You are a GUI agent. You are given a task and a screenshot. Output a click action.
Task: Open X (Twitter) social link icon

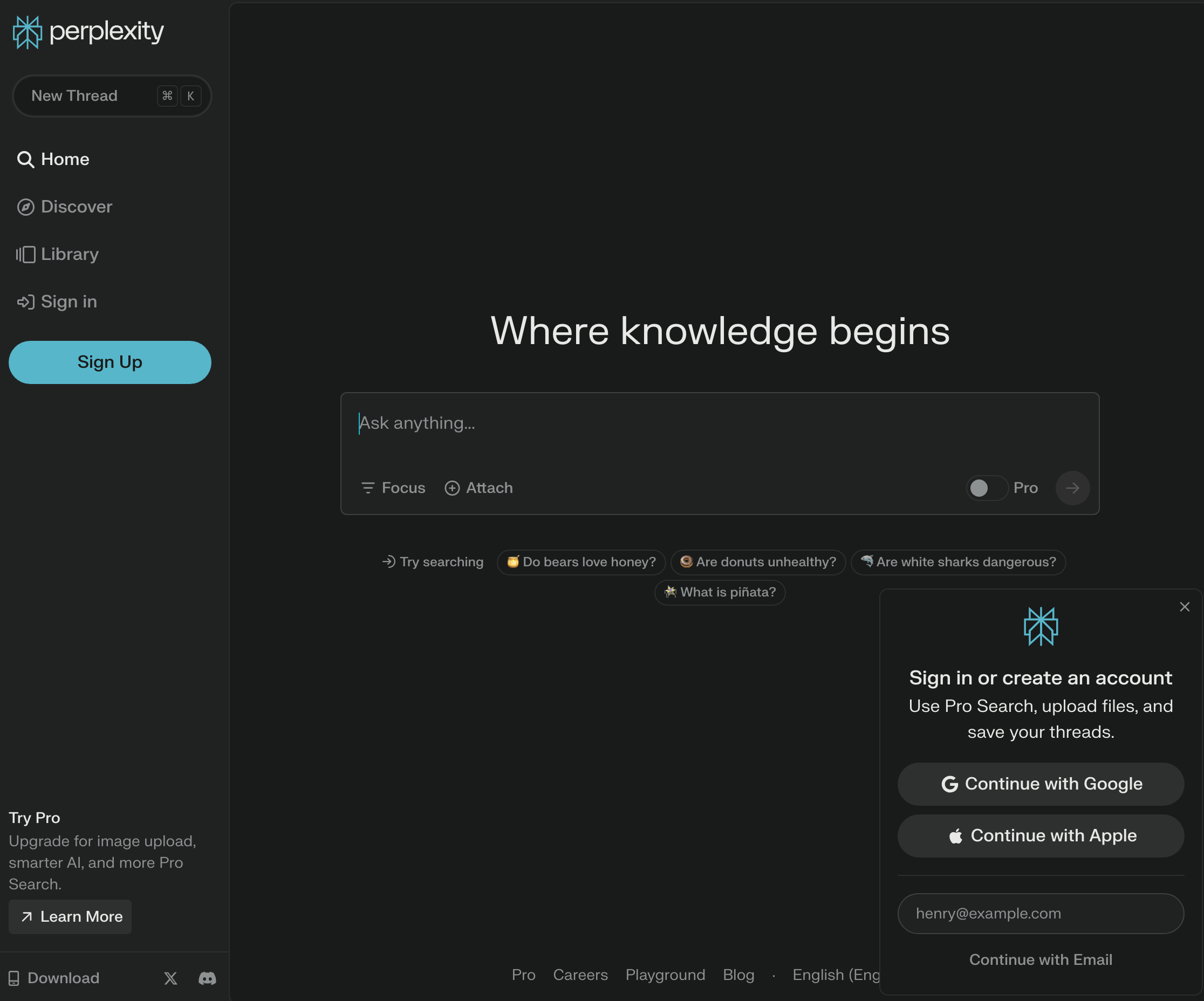tap(171, 978)
